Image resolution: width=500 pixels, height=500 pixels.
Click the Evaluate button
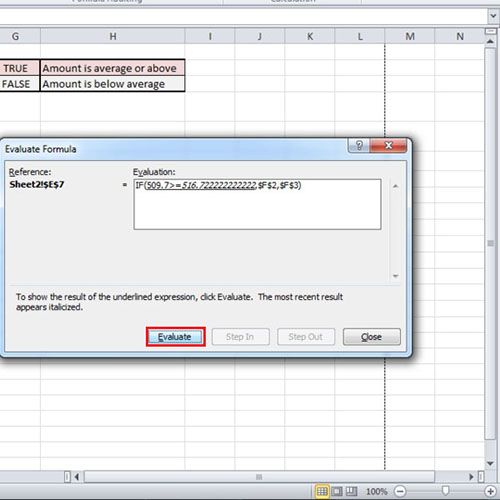point(175,337)
